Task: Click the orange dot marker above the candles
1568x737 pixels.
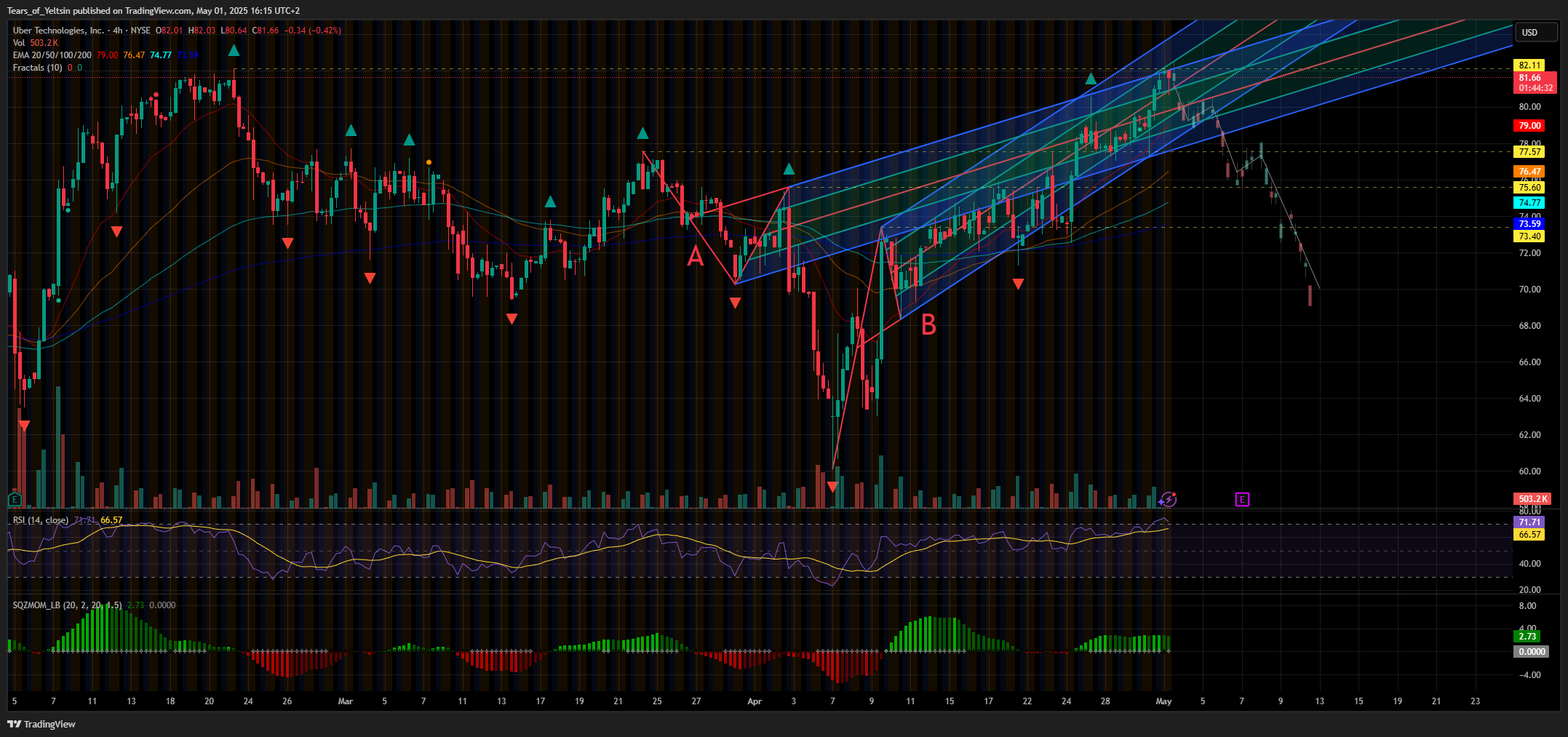Action: (x=429, y=162)
